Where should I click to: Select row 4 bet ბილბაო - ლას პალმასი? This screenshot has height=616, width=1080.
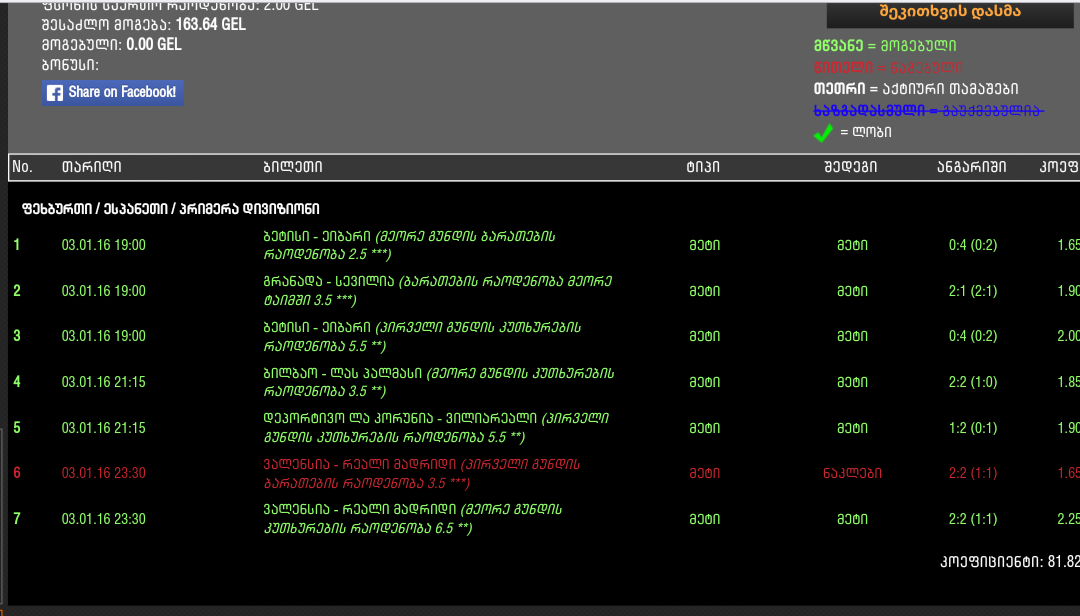point(439,382)
